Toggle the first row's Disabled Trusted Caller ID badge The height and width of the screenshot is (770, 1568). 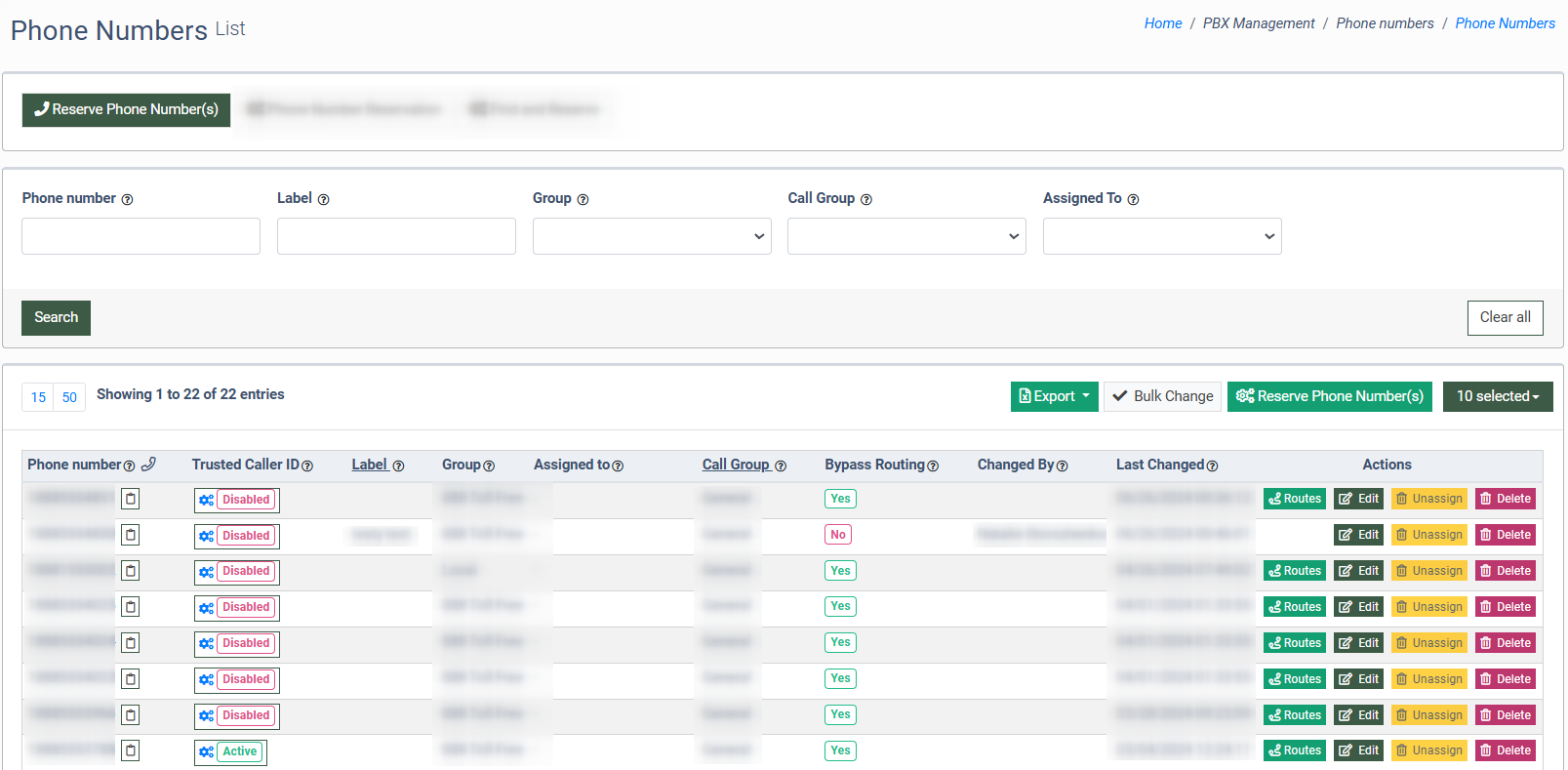(x=246, y=500)
